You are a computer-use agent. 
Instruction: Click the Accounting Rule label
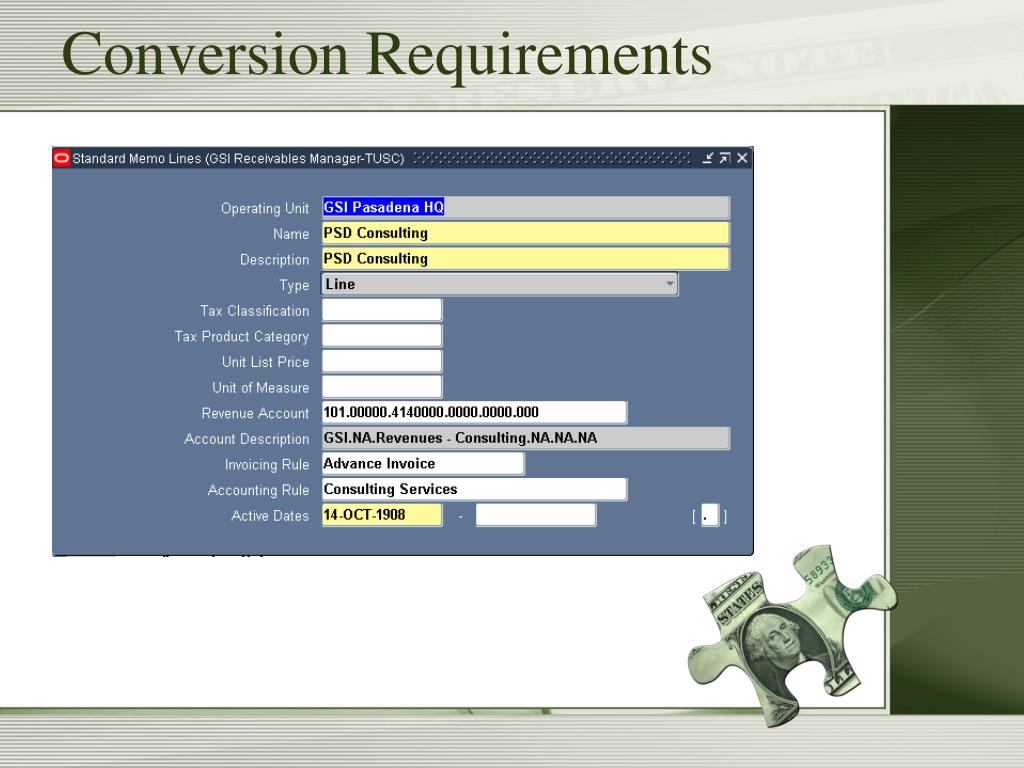pos(258,490)
